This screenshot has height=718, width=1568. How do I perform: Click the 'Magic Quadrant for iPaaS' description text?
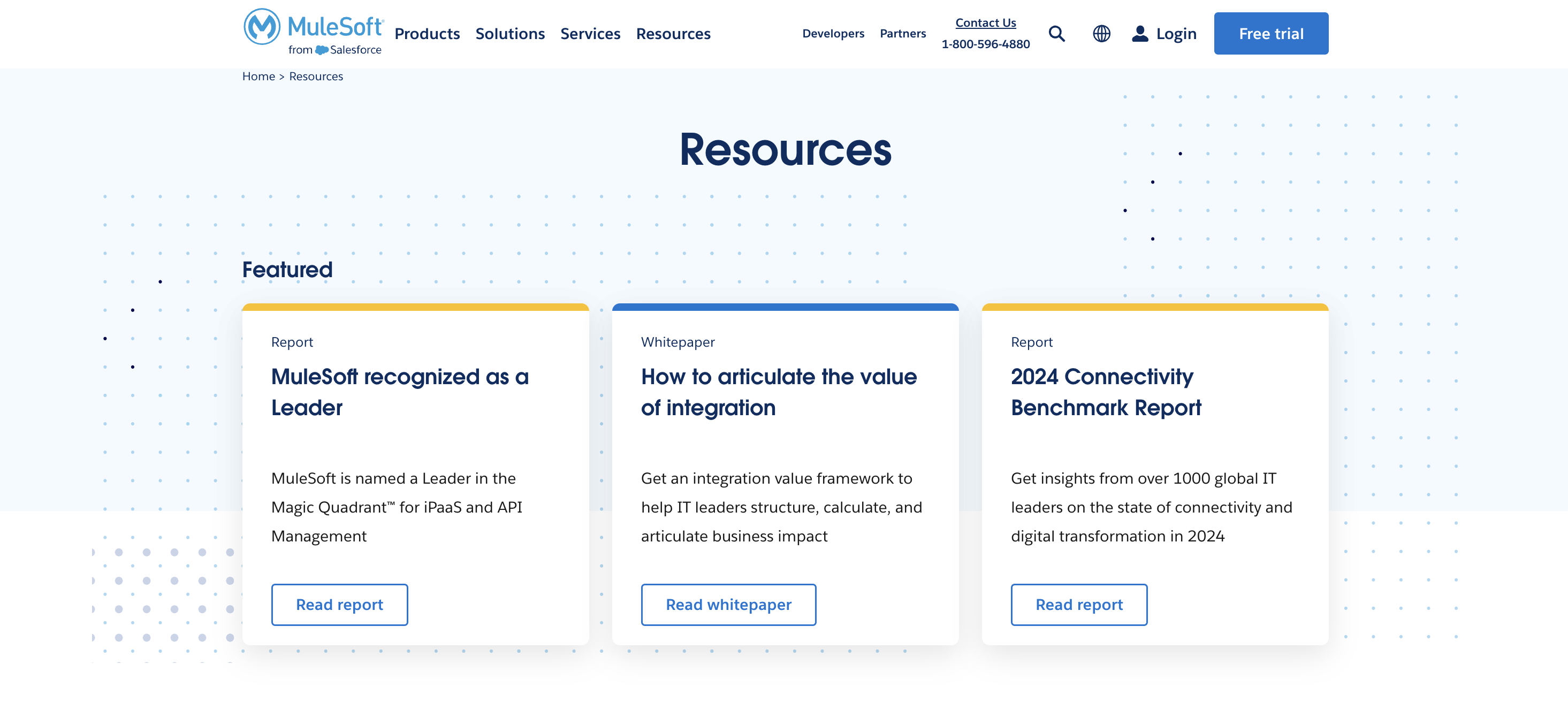(x=397, y=507)
